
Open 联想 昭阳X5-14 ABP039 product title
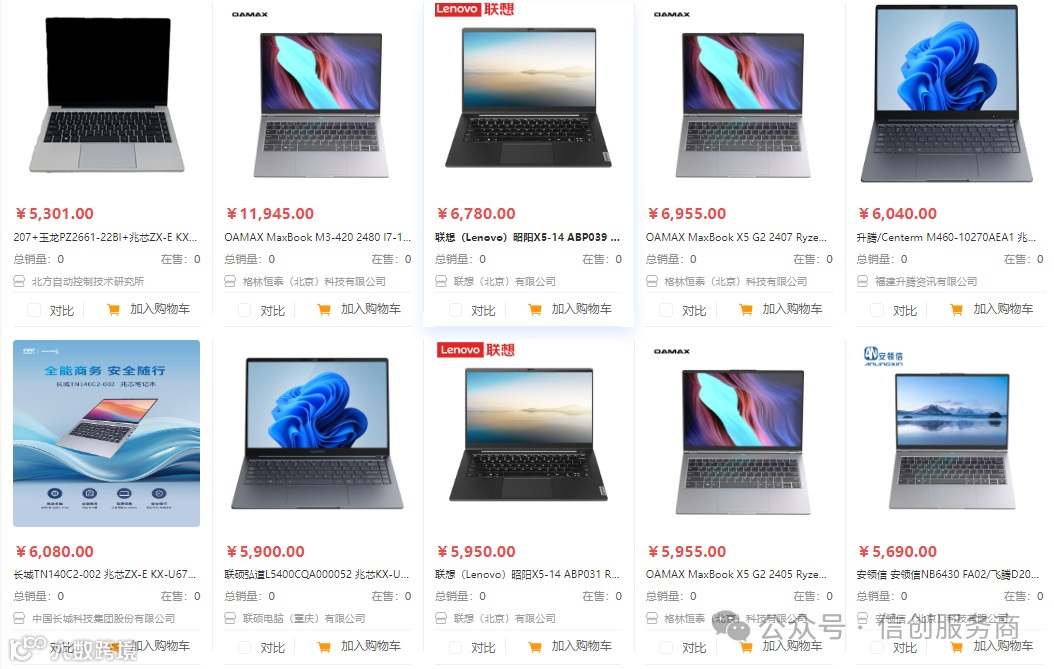(528, 237)
